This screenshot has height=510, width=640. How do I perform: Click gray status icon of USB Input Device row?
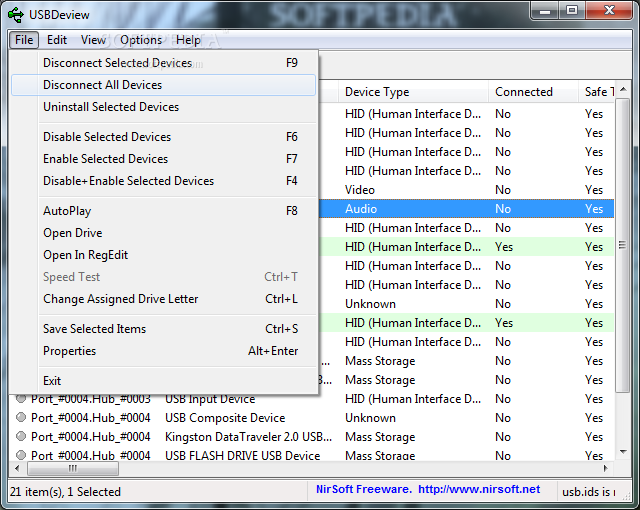coord(21,398)
